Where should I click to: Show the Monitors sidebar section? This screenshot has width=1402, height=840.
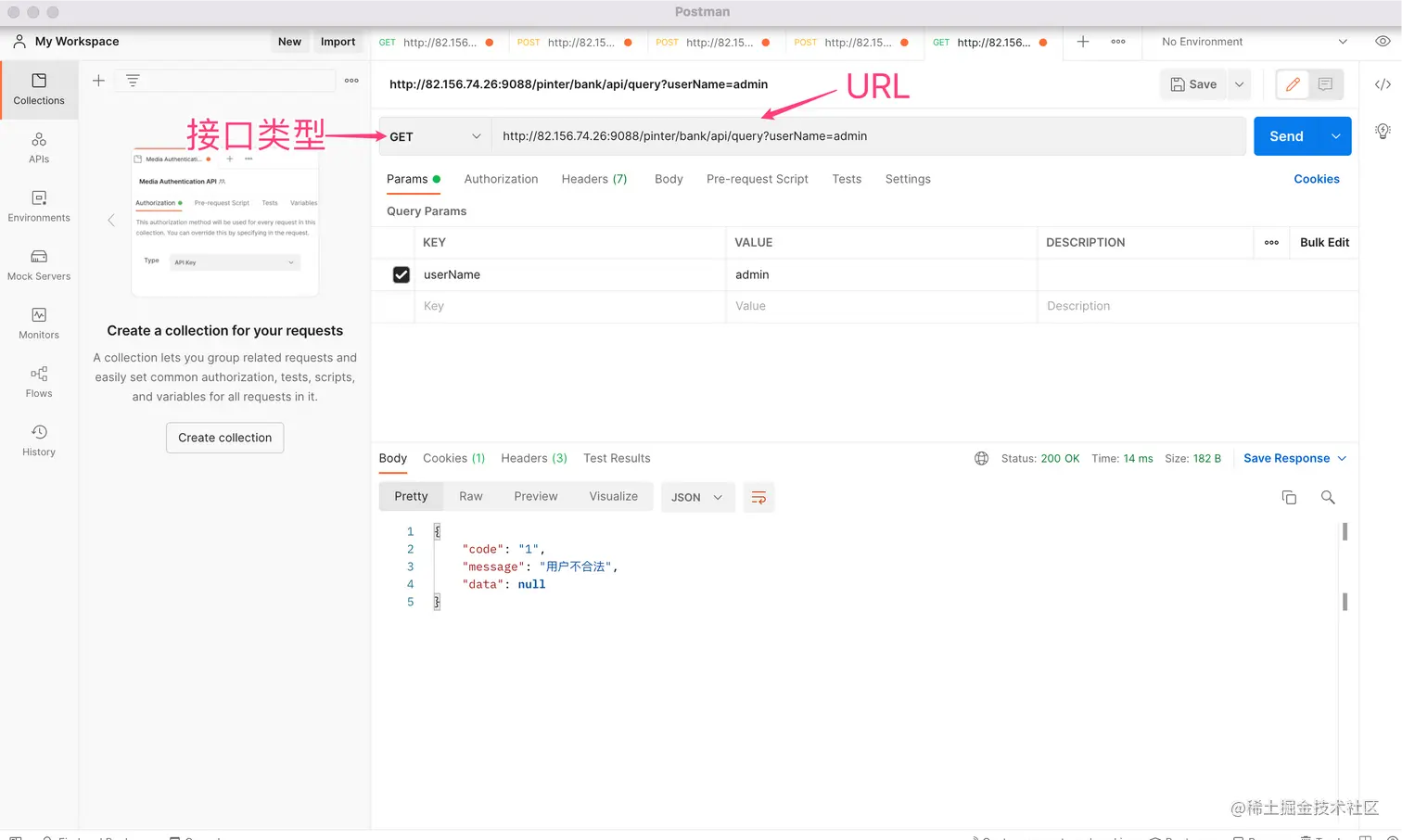click(x=39, y=323)
